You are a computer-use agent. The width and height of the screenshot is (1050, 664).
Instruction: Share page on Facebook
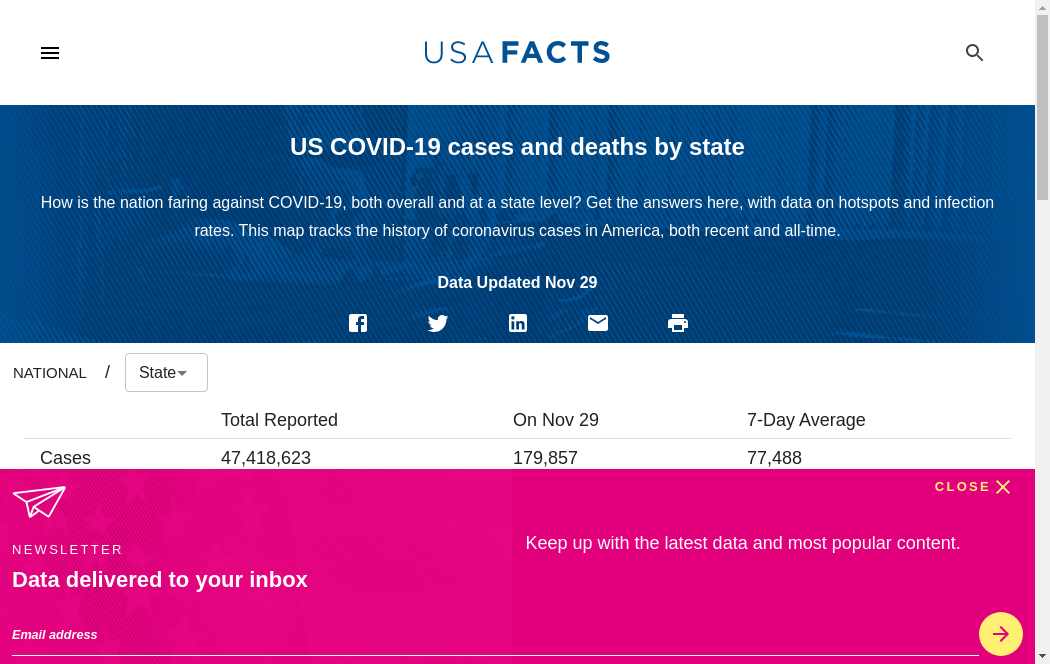(358, 323)
